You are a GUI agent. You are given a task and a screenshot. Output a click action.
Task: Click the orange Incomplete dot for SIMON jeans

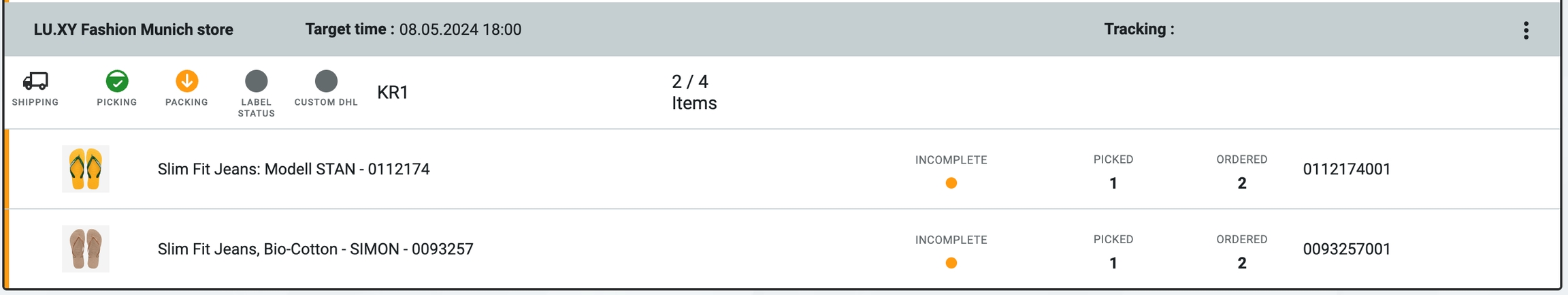(x=951, y=263)
